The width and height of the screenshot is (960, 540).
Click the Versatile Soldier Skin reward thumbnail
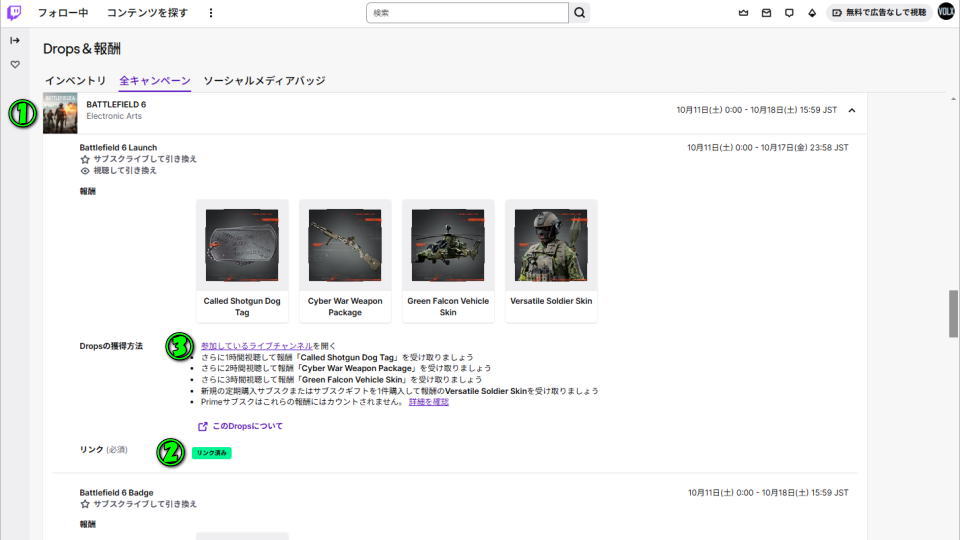coord(551,246)
